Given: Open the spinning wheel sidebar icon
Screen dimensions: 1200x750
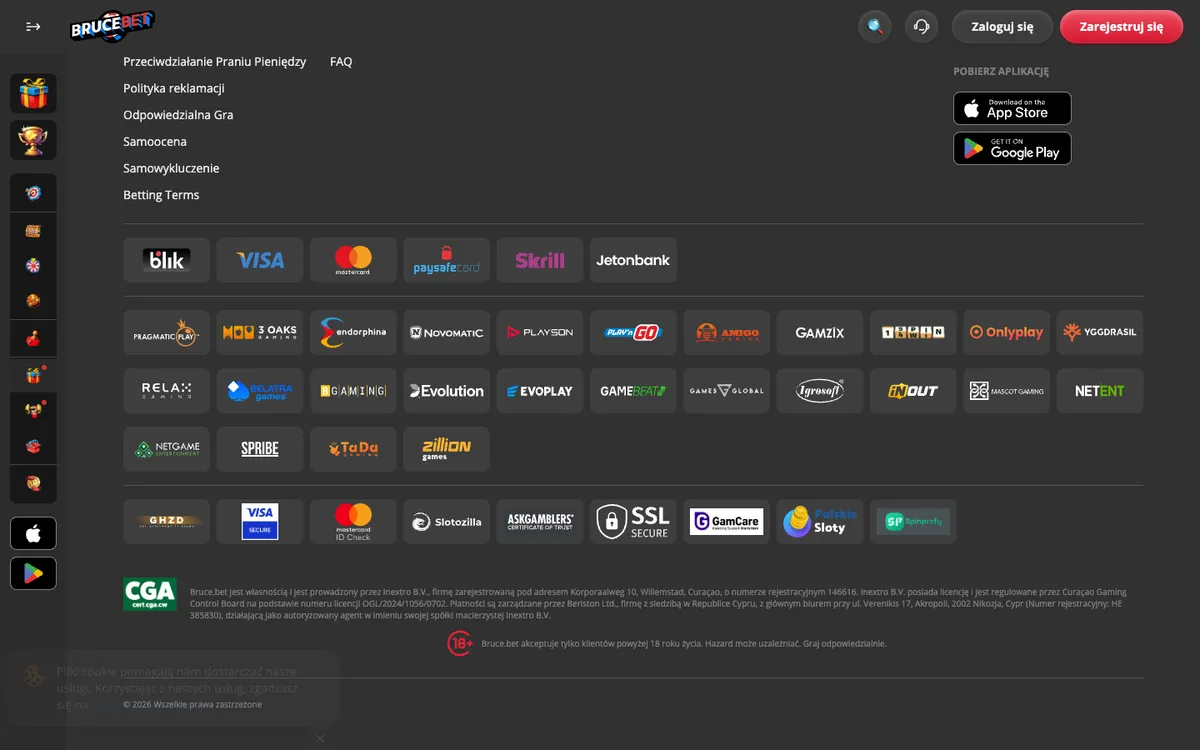Looking at the screenshot, I should point(33,266).
